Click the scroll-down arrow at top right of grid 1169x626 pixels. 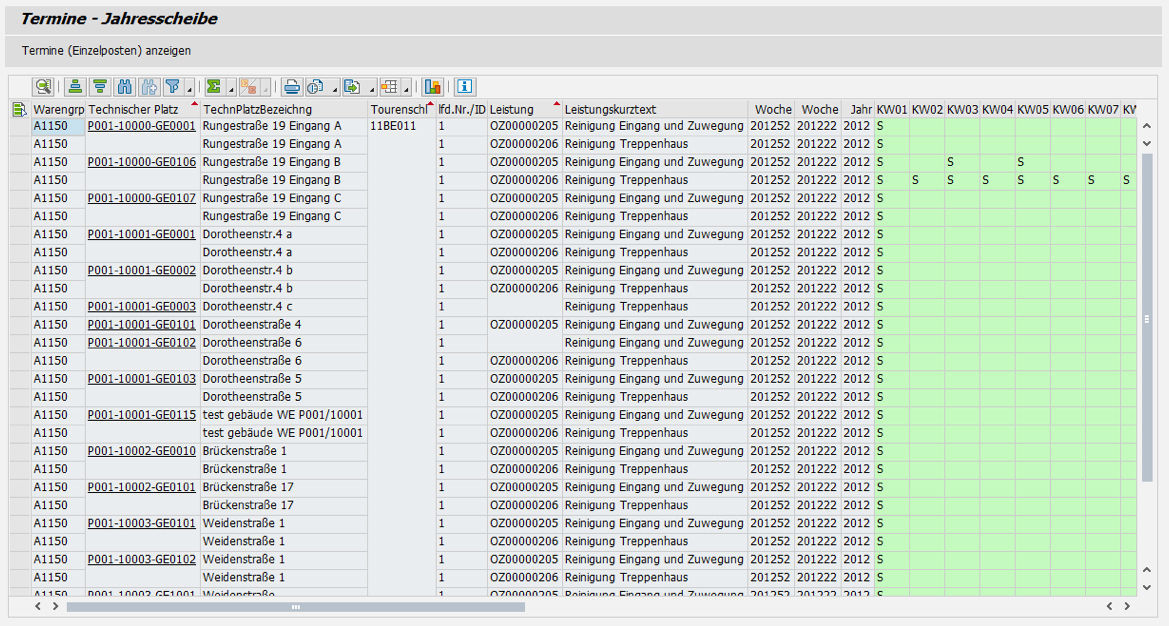pyautogui.click(x=1147, y=144)
